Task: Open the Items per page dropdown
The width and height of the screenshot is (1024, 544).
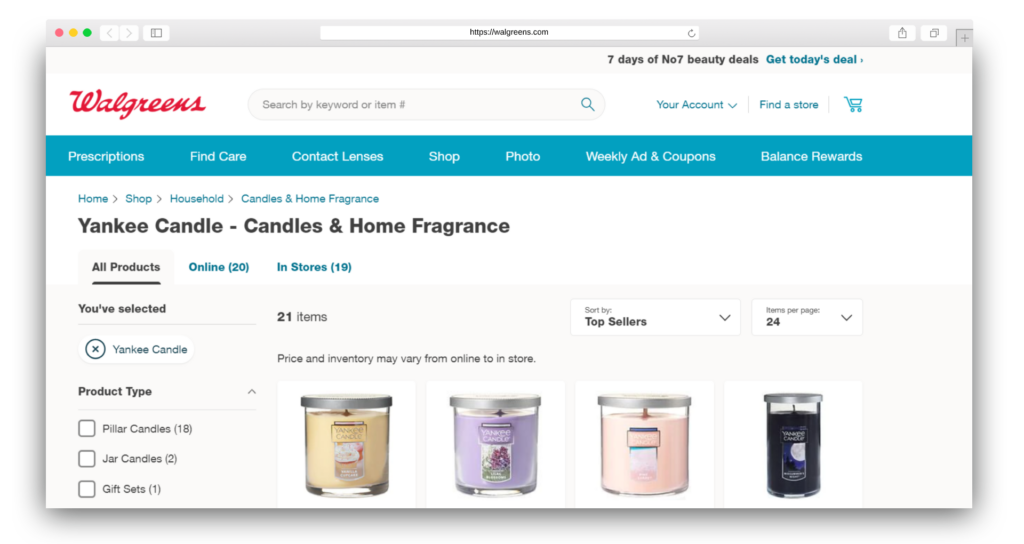Action: (807, 317)
